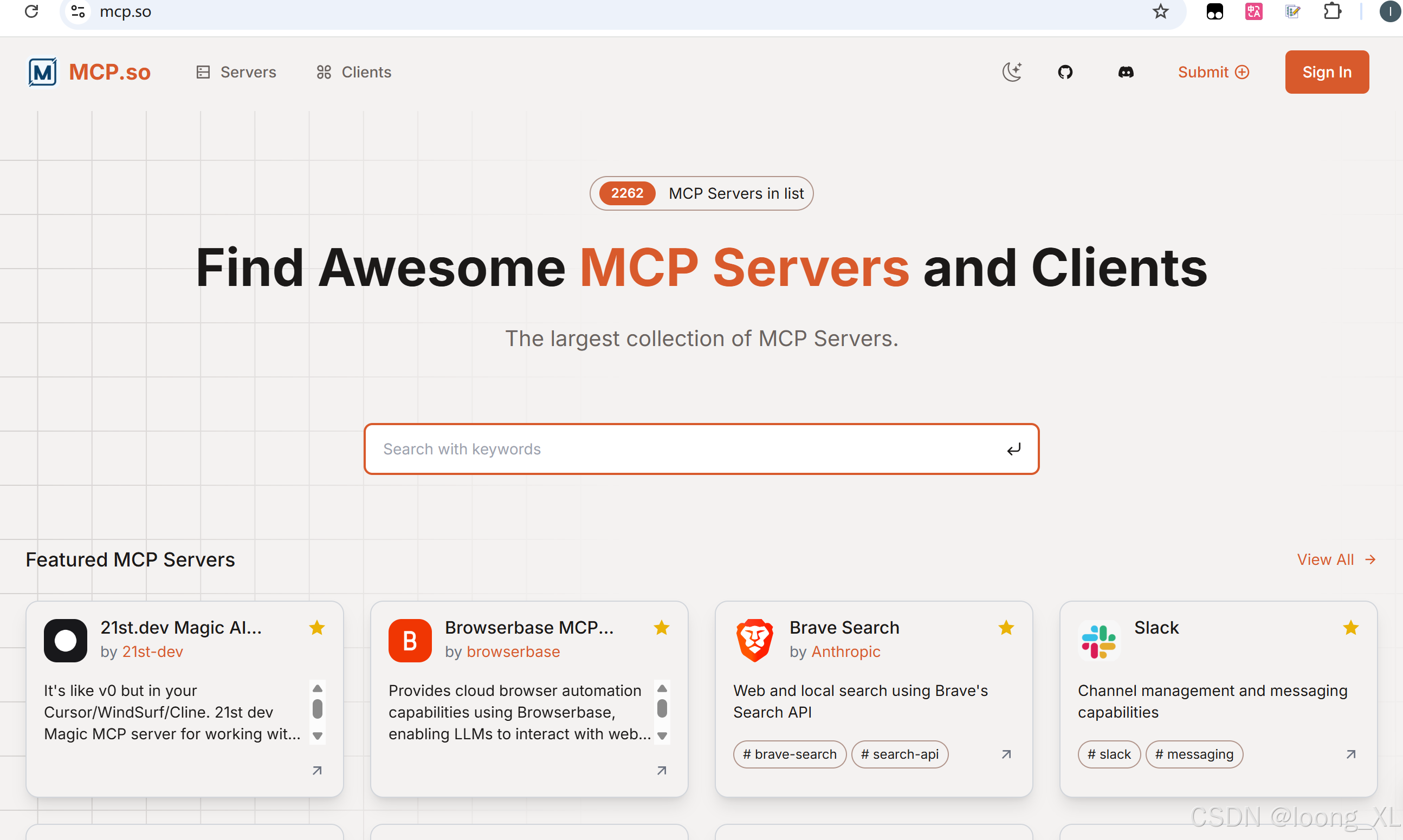Open browser extensions puzzle icon
This screenshot has height=840, width=1403.
(x=1331, y=11)
